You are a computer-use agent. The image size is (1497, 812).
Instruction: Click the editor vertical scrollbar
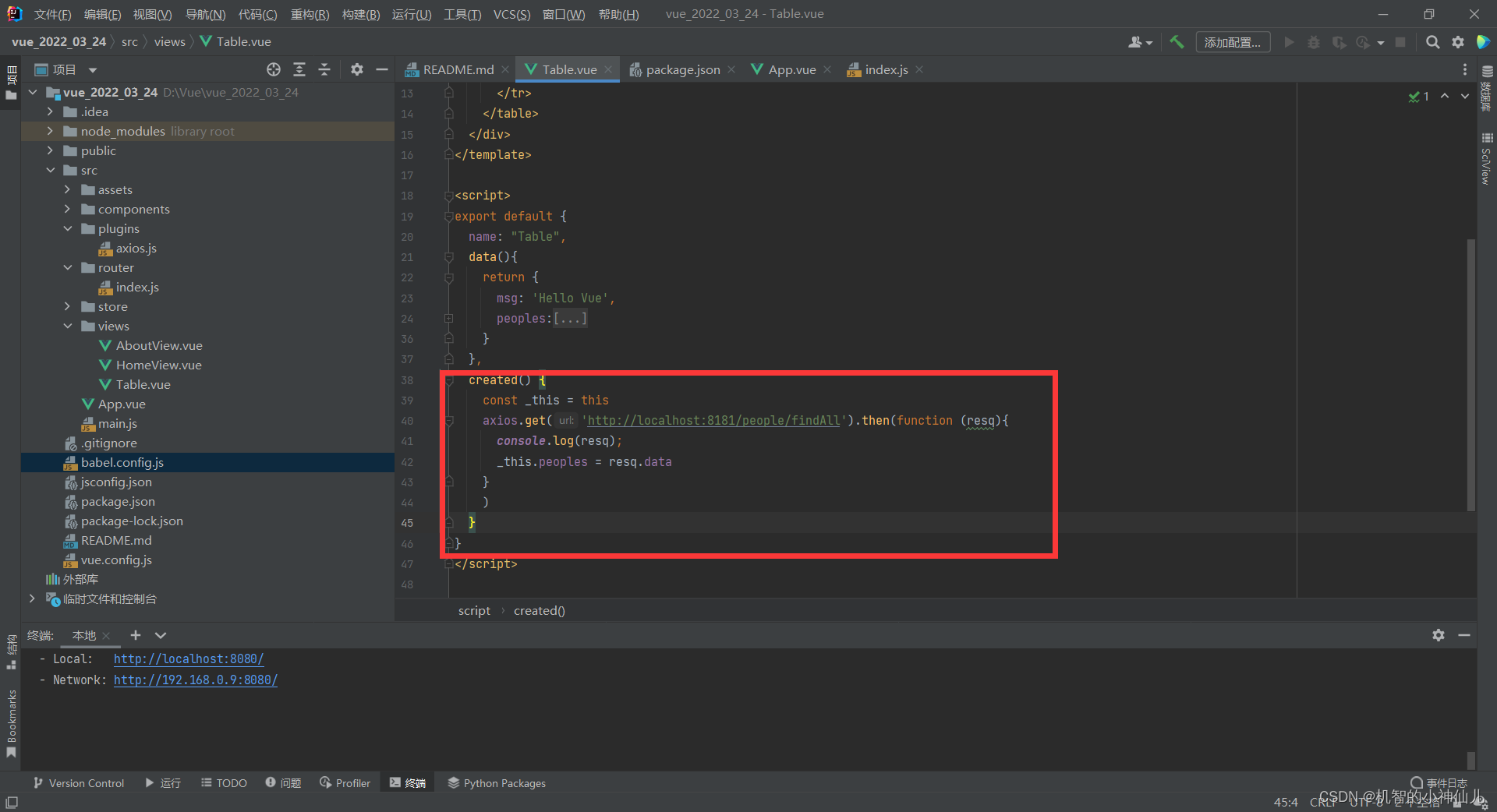click(1470, 375)
